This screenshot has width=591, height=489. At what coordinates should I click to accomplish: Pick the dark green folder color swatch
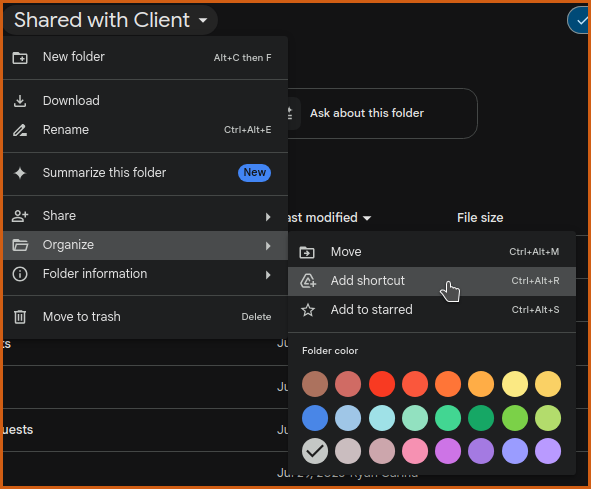click(481, 418)
